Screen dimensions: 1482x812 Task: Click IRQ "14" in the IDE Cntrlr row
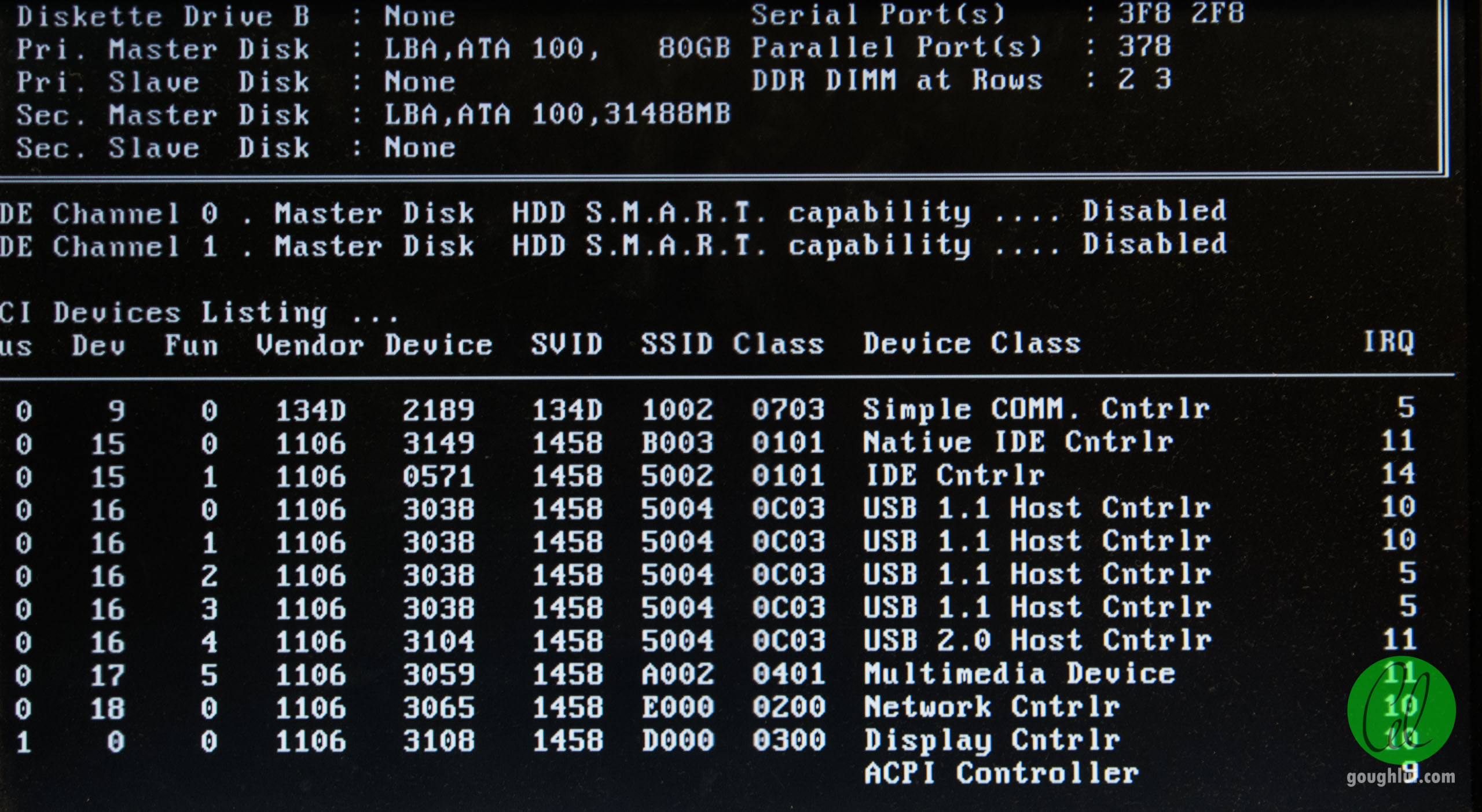coord(1398,473)
